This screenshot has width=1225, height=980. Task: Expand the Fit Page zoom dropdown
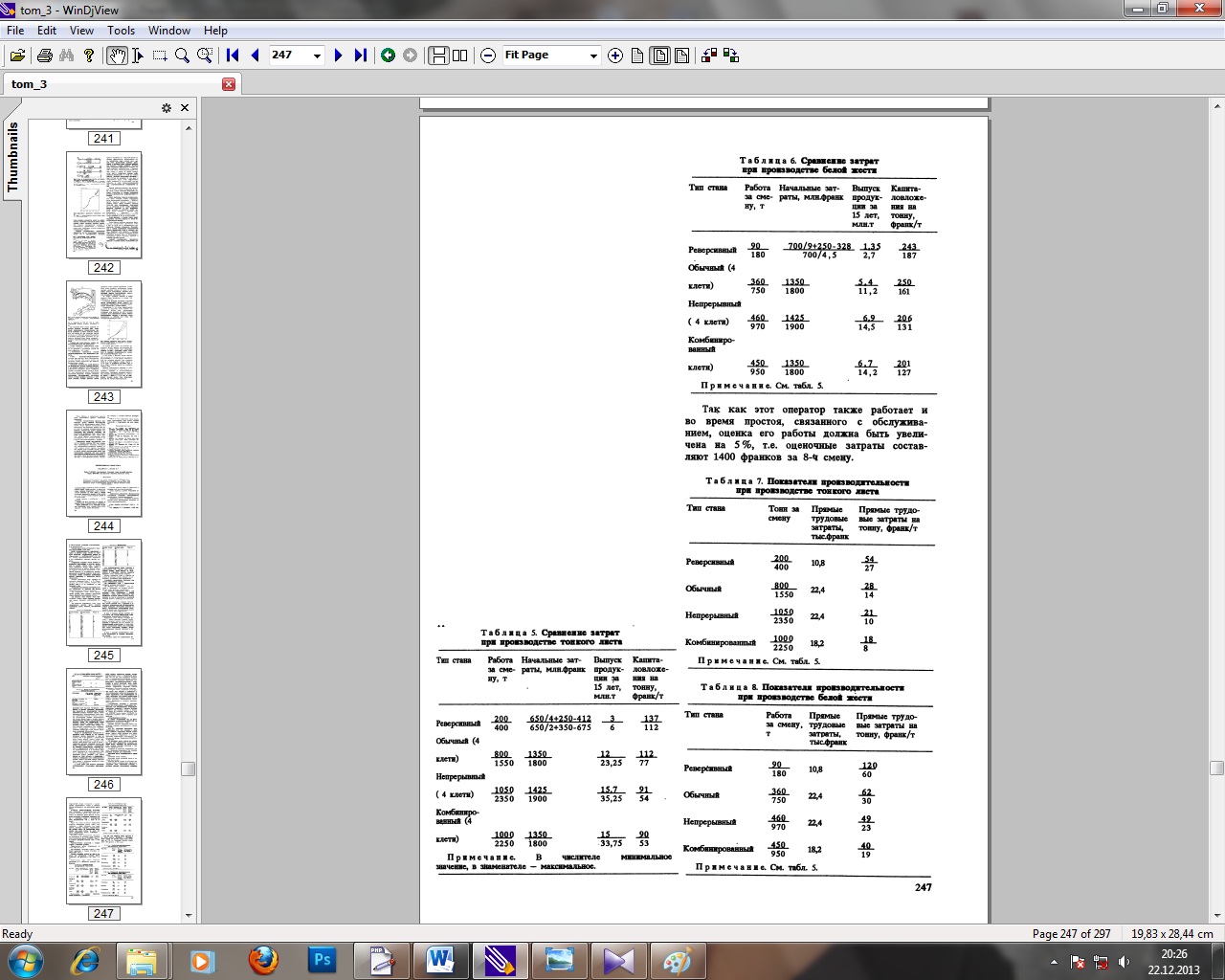592,56
